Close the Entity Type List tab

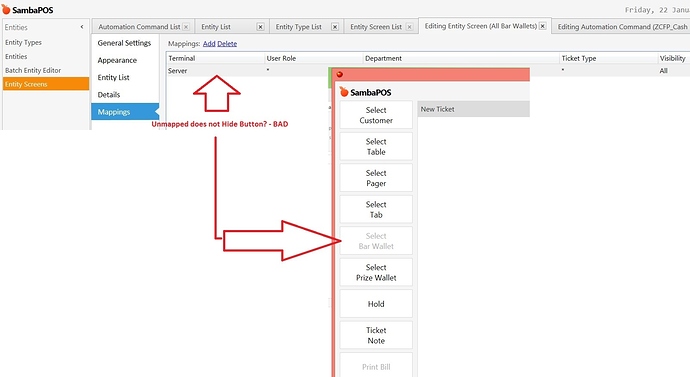pyautogui.click(x=335, y=27)
